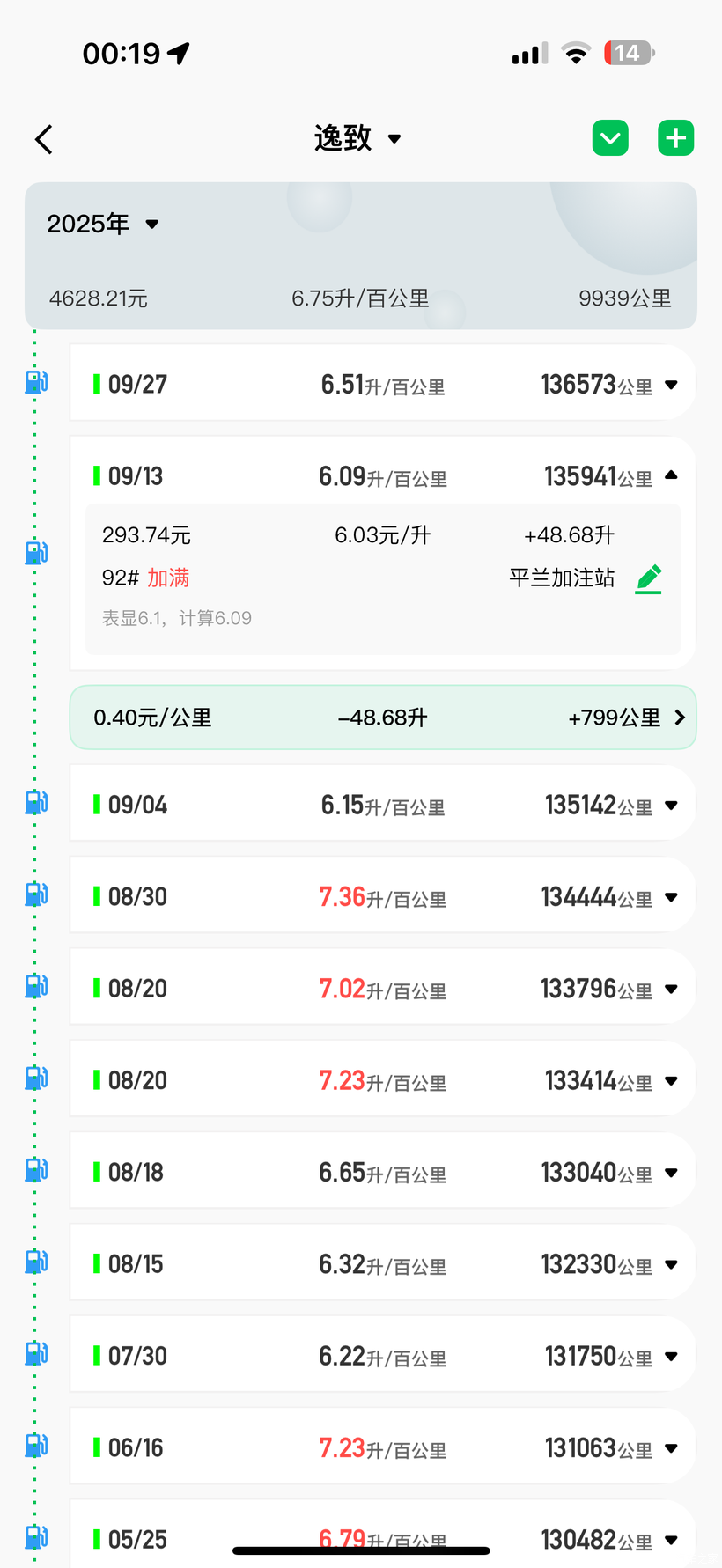
Task: Open the 2025年 year dropdown
Action: (x=102, y=225)
